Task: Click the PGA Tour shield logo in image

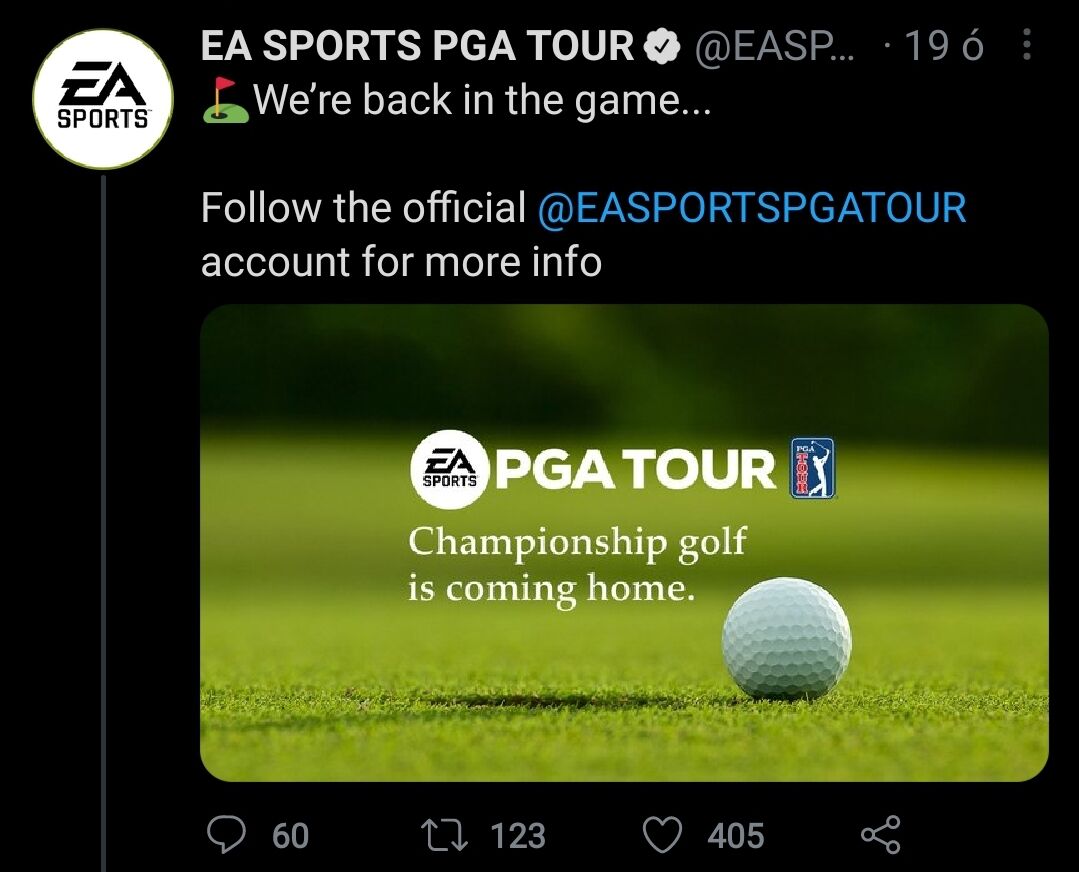Action: [x=812, y=468]
